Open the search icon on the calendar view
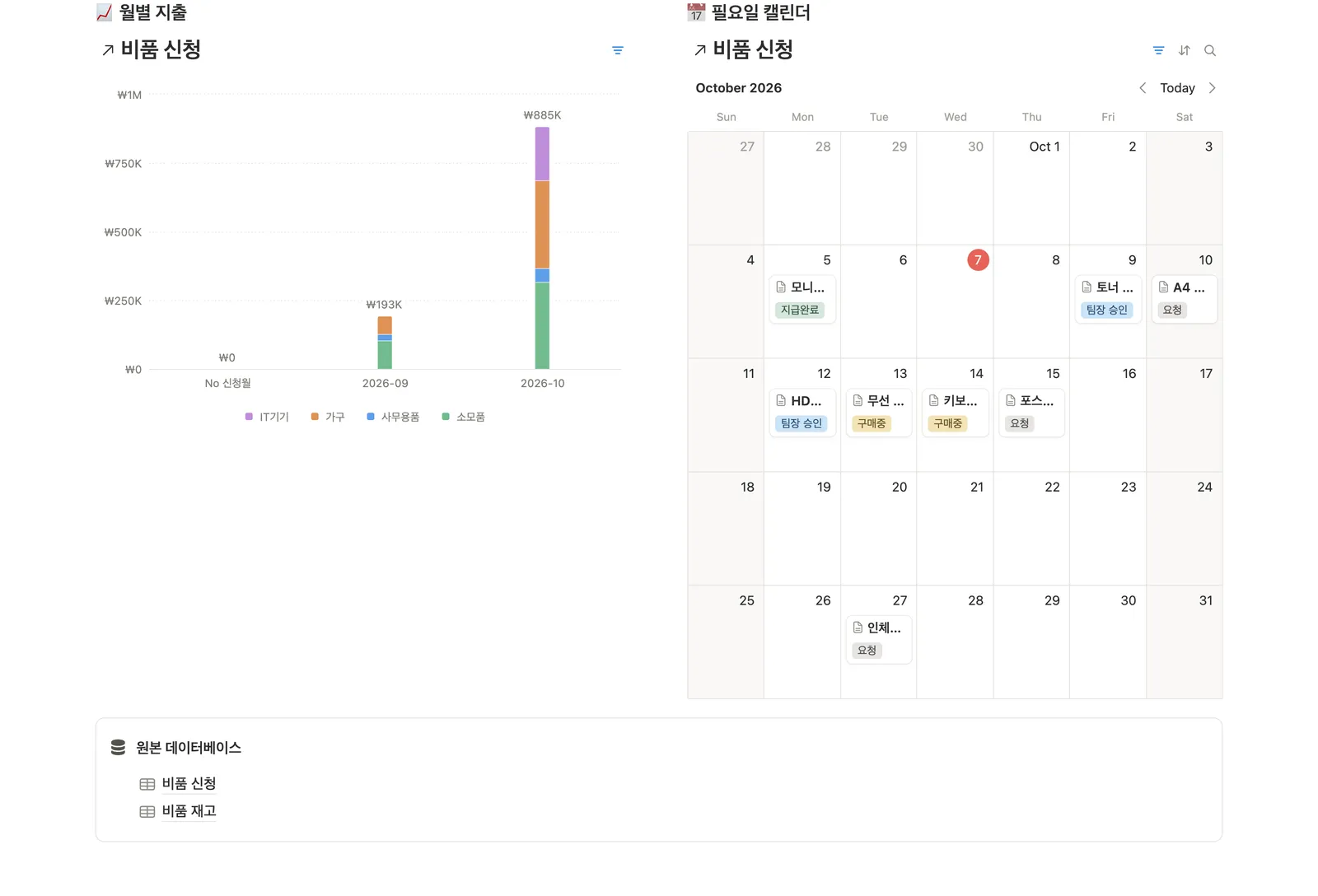 1210,51
